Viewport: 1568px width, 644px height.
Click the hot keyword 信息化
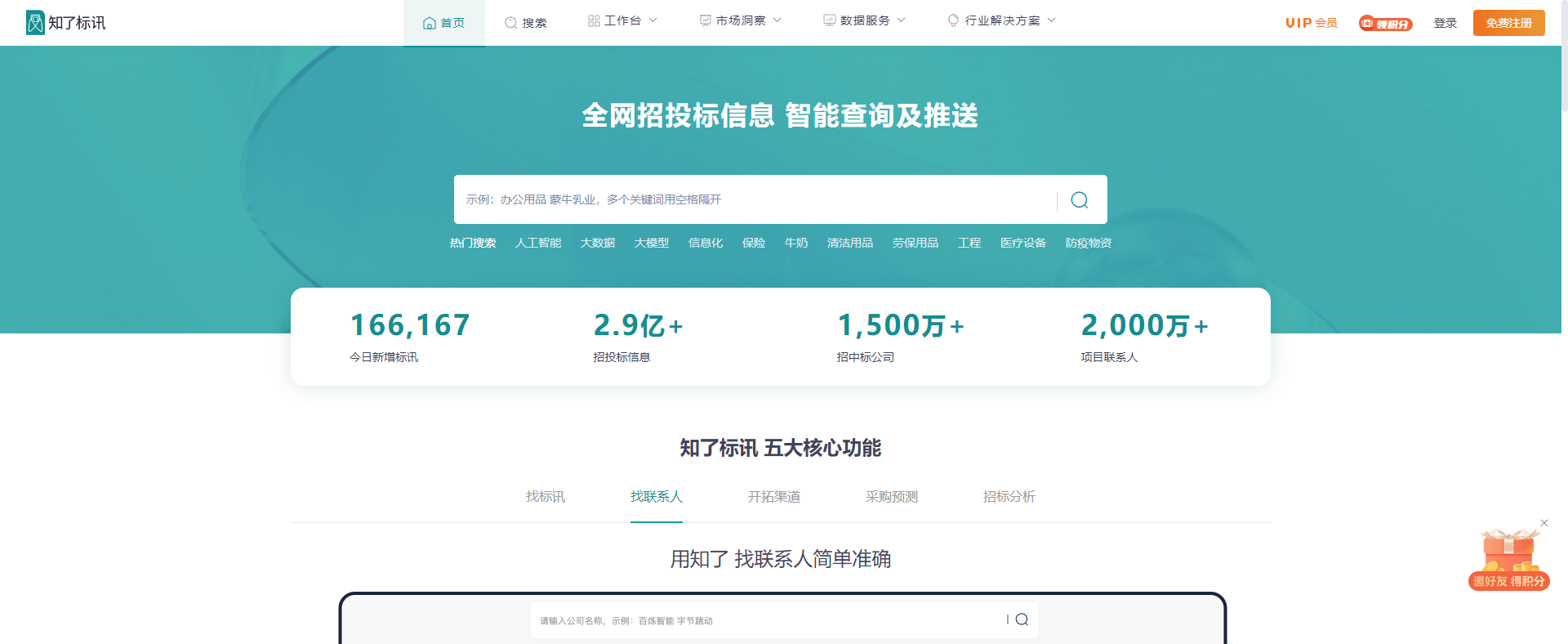coord(706,243)
